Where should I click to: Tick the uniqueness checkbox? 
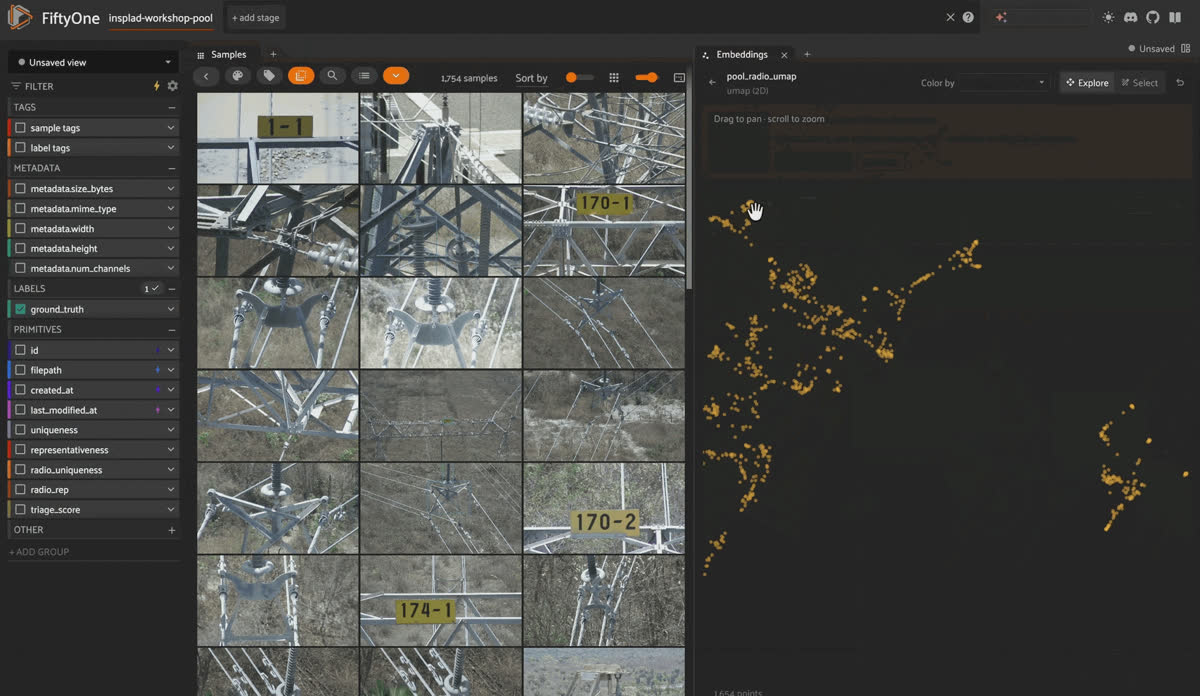tap(21, 430)
